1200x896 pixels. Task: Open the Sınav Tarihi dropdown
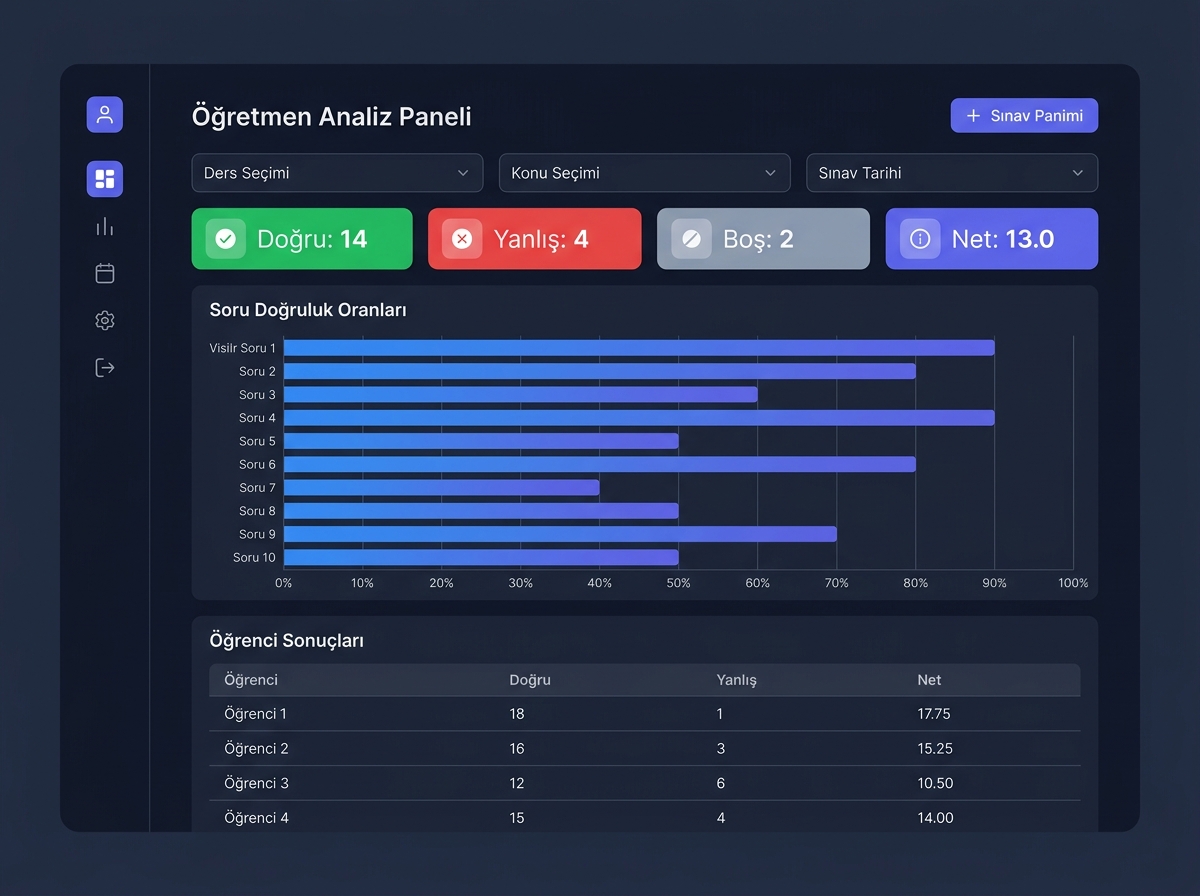pyautogui.click(x=952, y=173)
